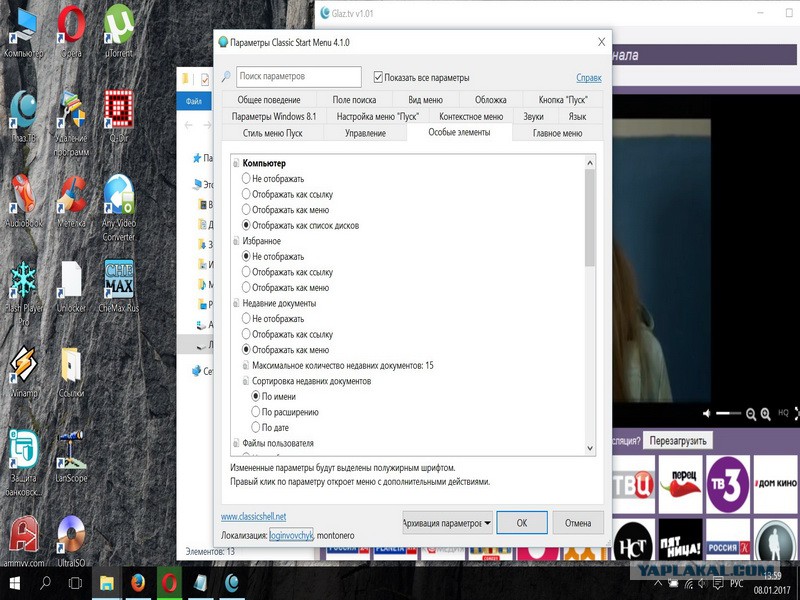Open the Поле поиска tab
800x600 pixels.
[354, 100]
